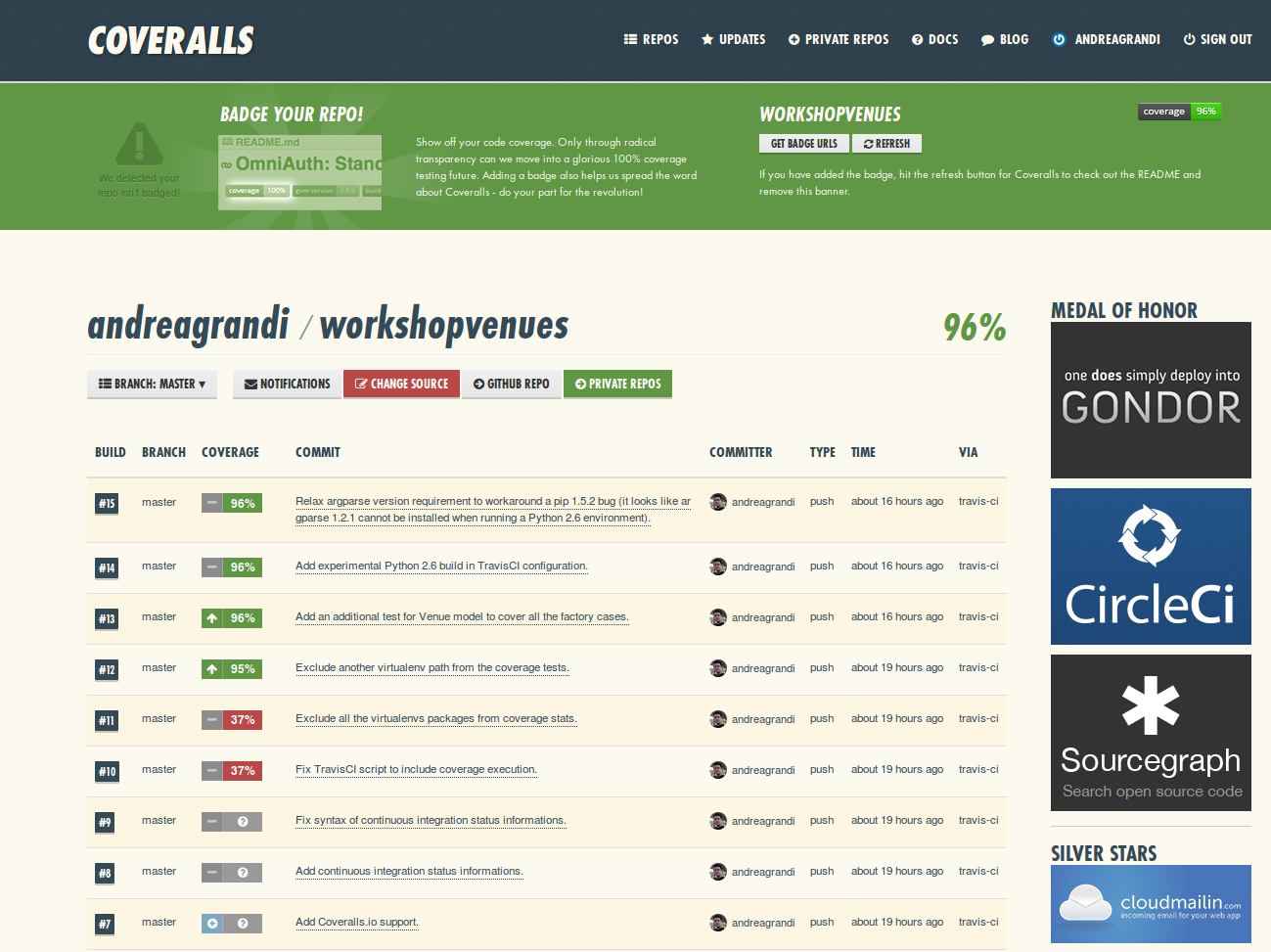The height and width of the screenshot is (952, 1271).
Task: Click the COMMITTER column header
Action: click(741, 453)
